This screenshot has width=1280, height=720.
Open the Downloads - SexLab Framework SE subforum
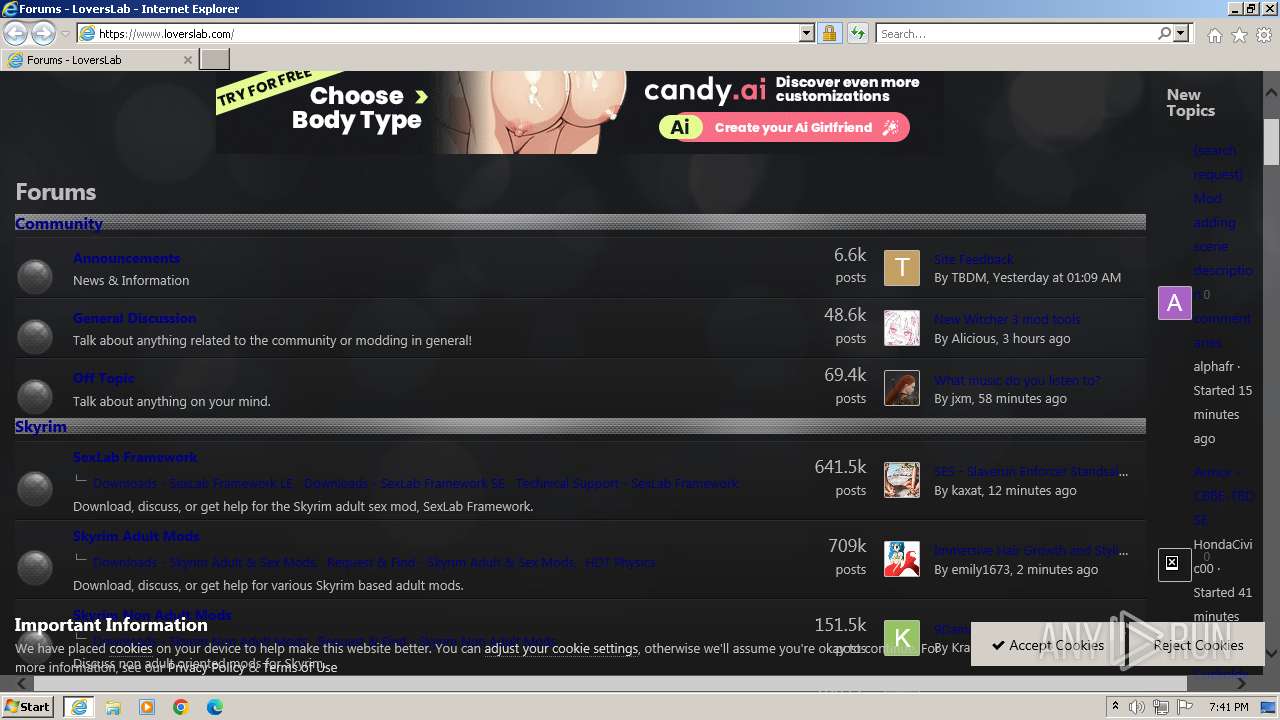pyautogui.click(x=404, y=483)
